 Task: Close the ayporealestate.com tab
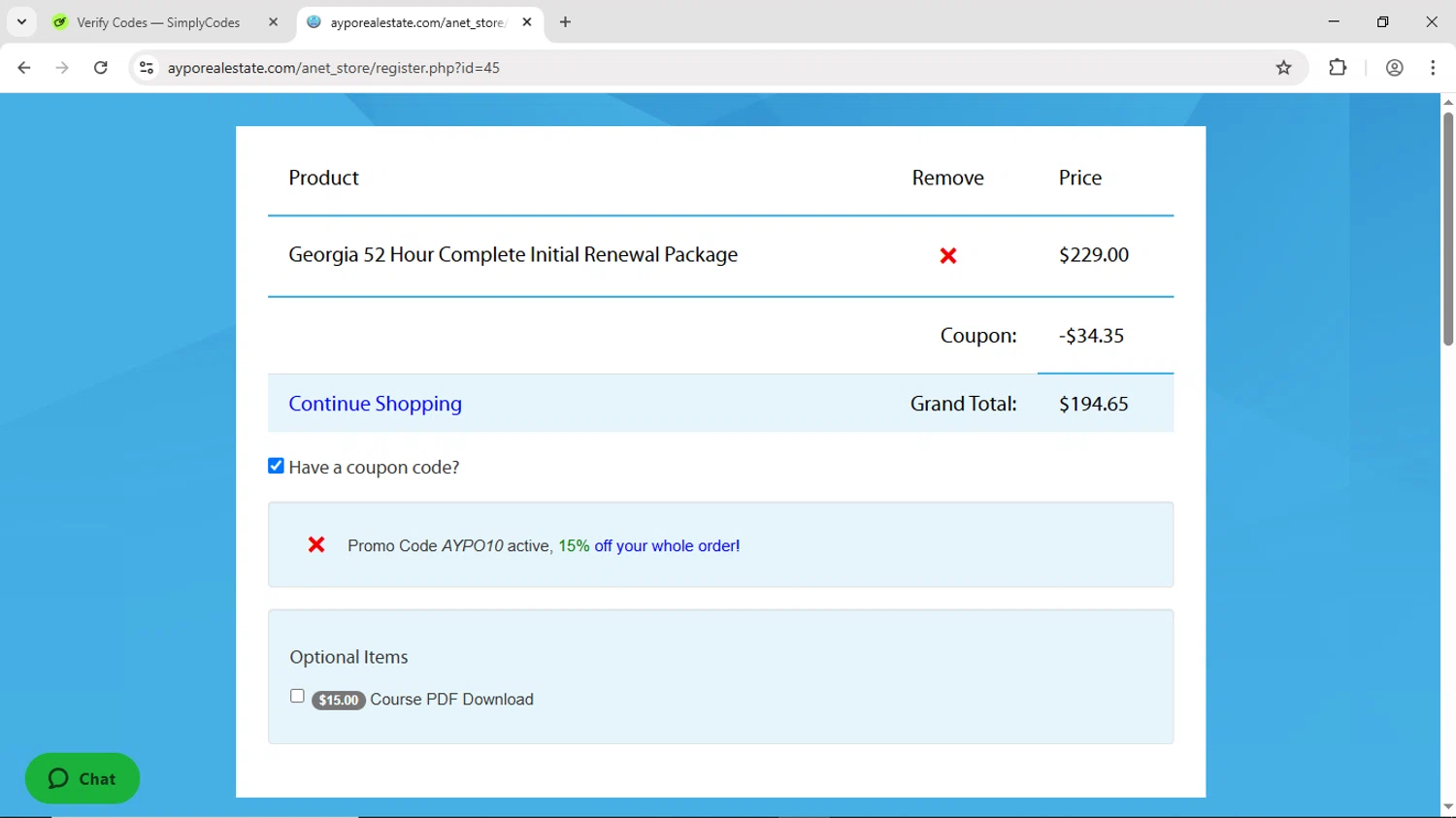click(527, 22)
